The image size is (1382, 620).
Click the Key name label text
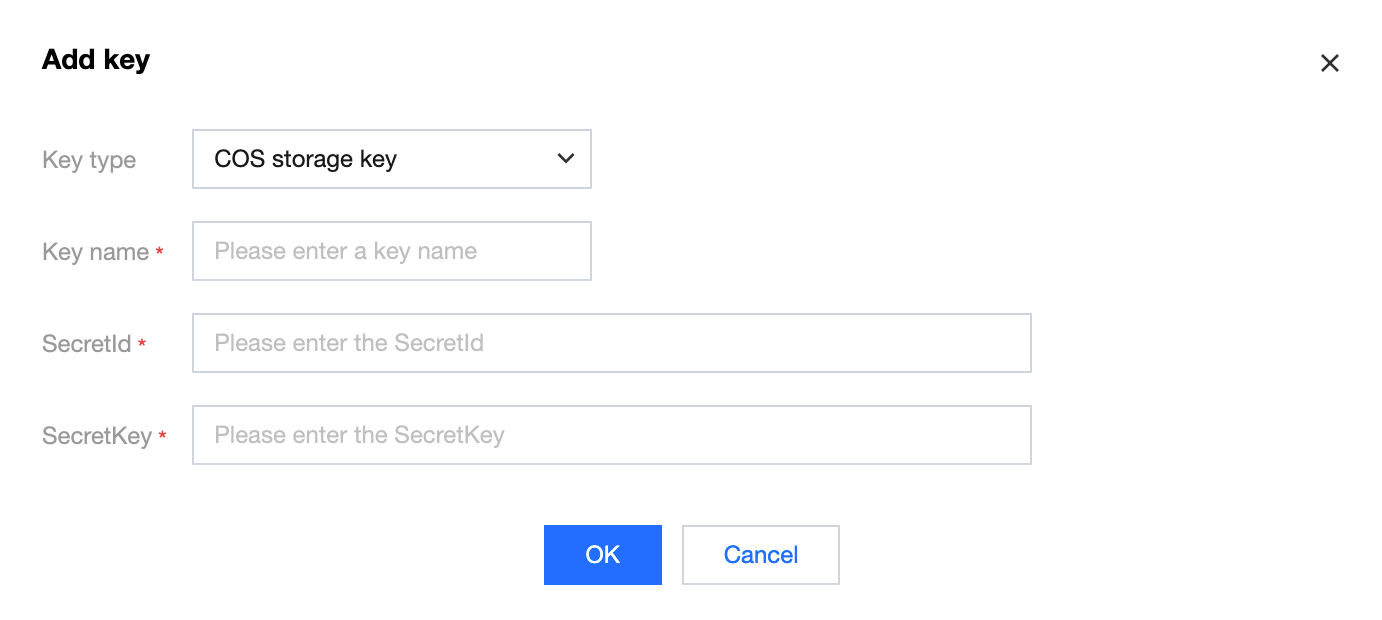(95, 252)
